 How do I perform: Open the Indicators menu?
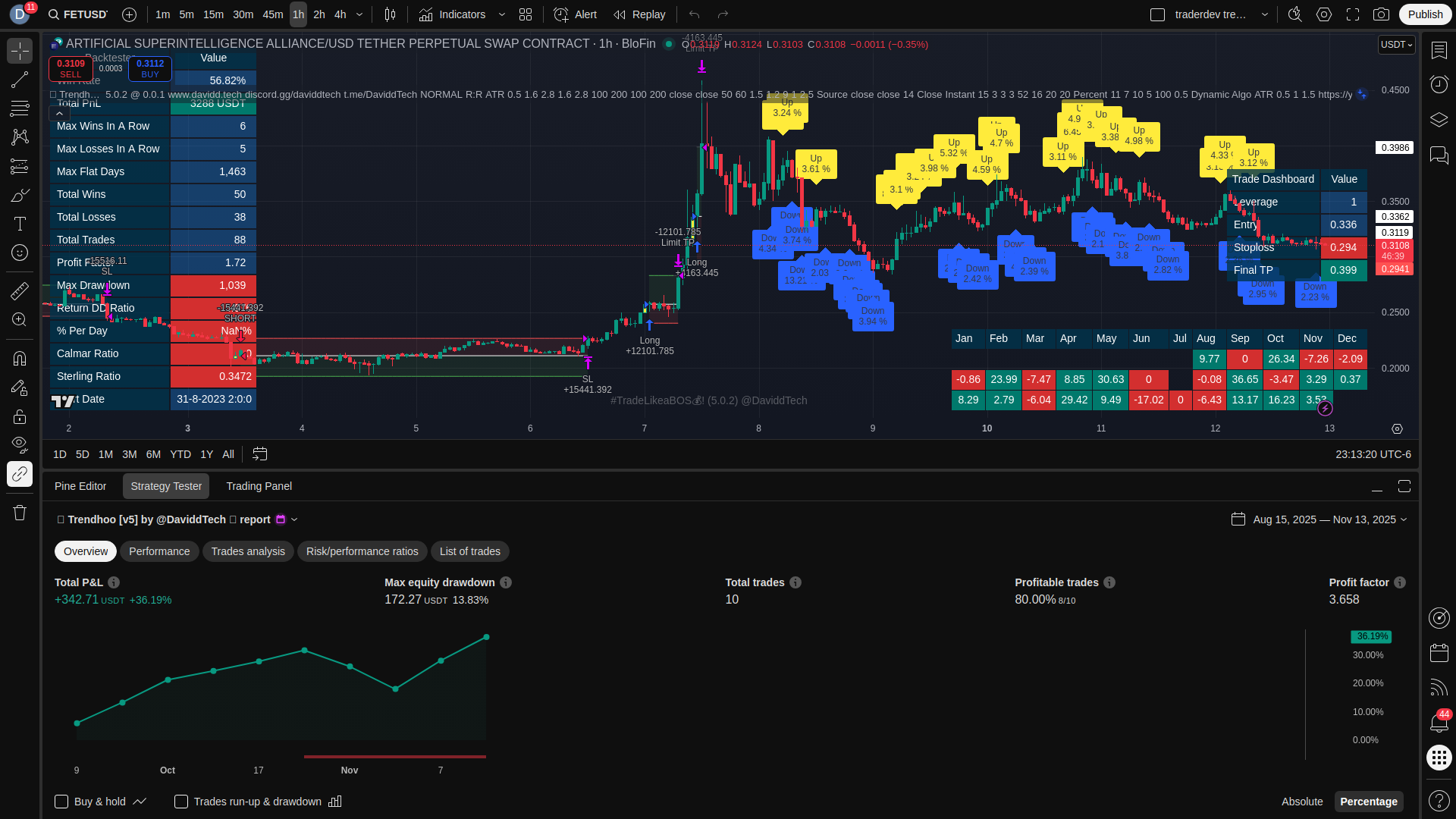[453, 14]
